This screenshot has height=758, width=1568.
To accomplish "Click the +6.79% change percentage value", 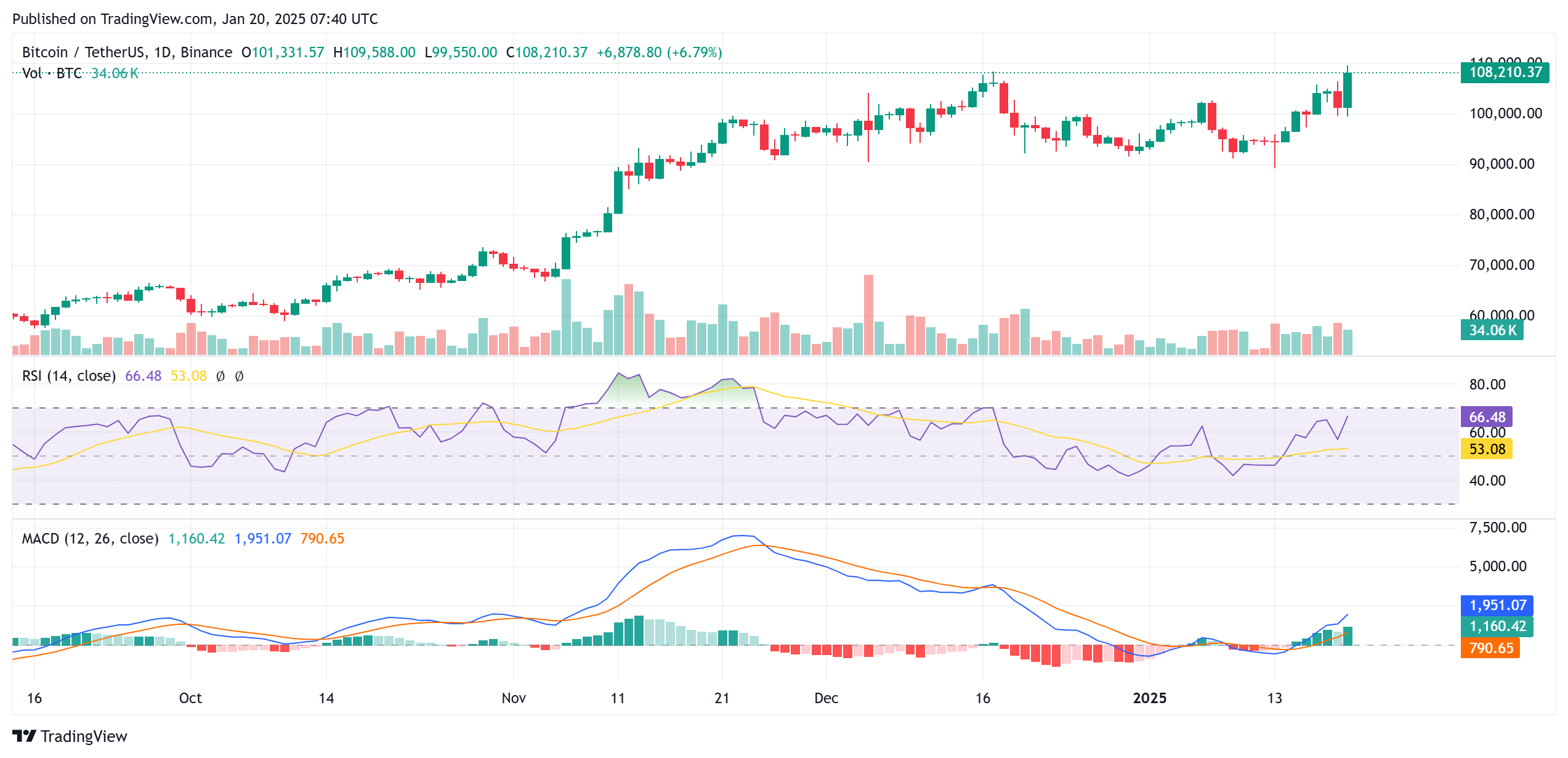I will (695, 52).
